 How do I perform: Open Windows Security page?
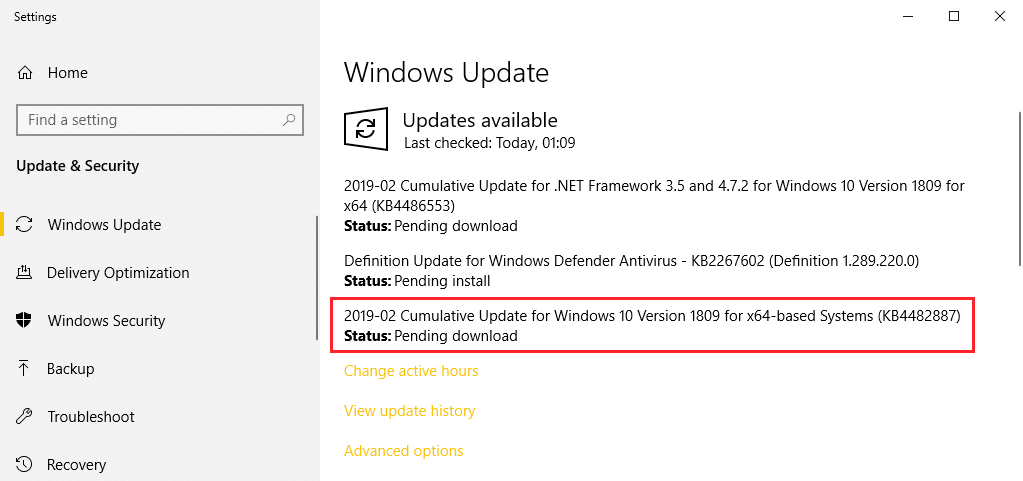click(x=106, y=321)
